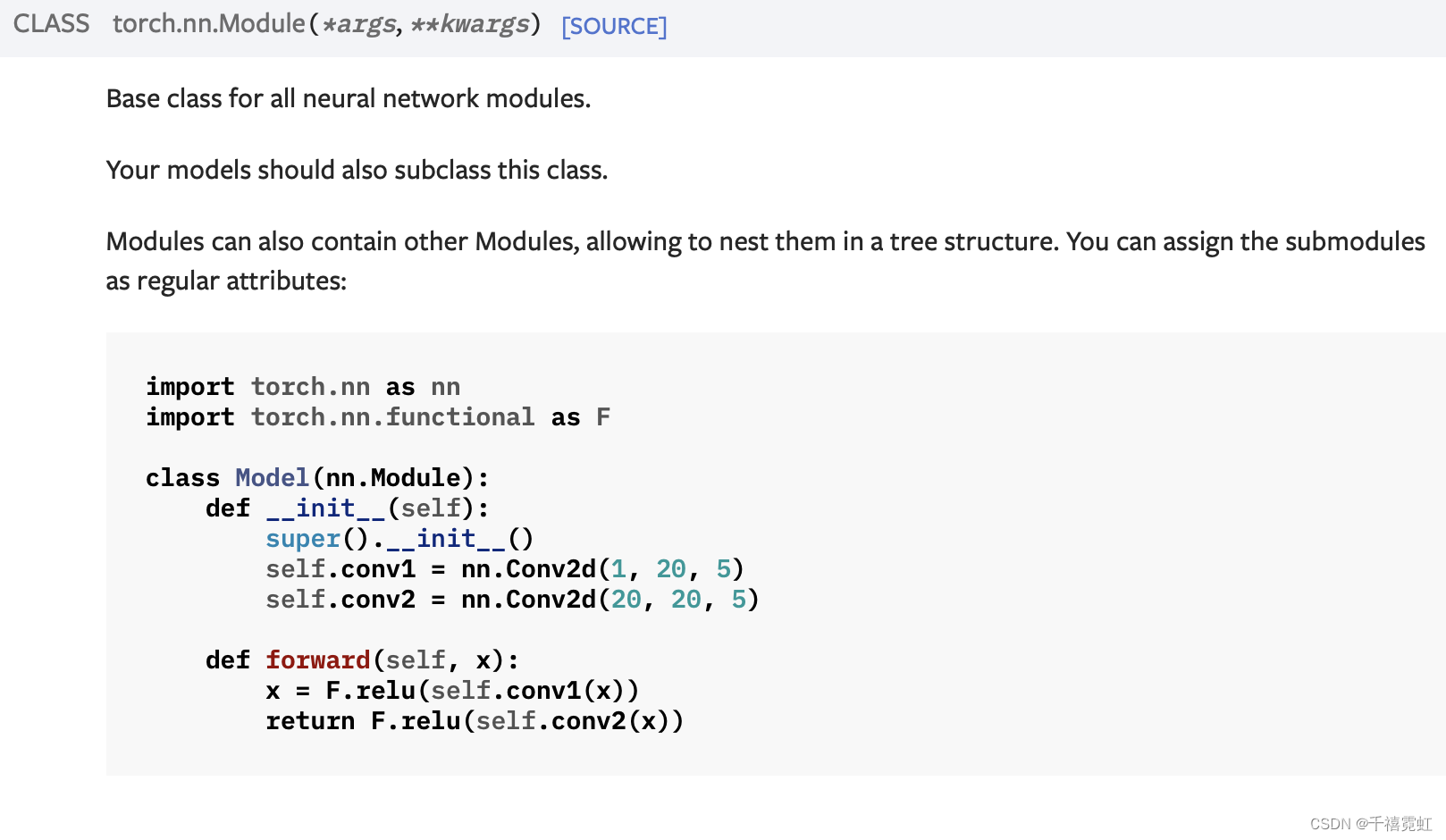The width and height of the screenshot is (1446, 840).
Task: Click the '*args, **kwargs' parameter text
Action: pos(425,24)
